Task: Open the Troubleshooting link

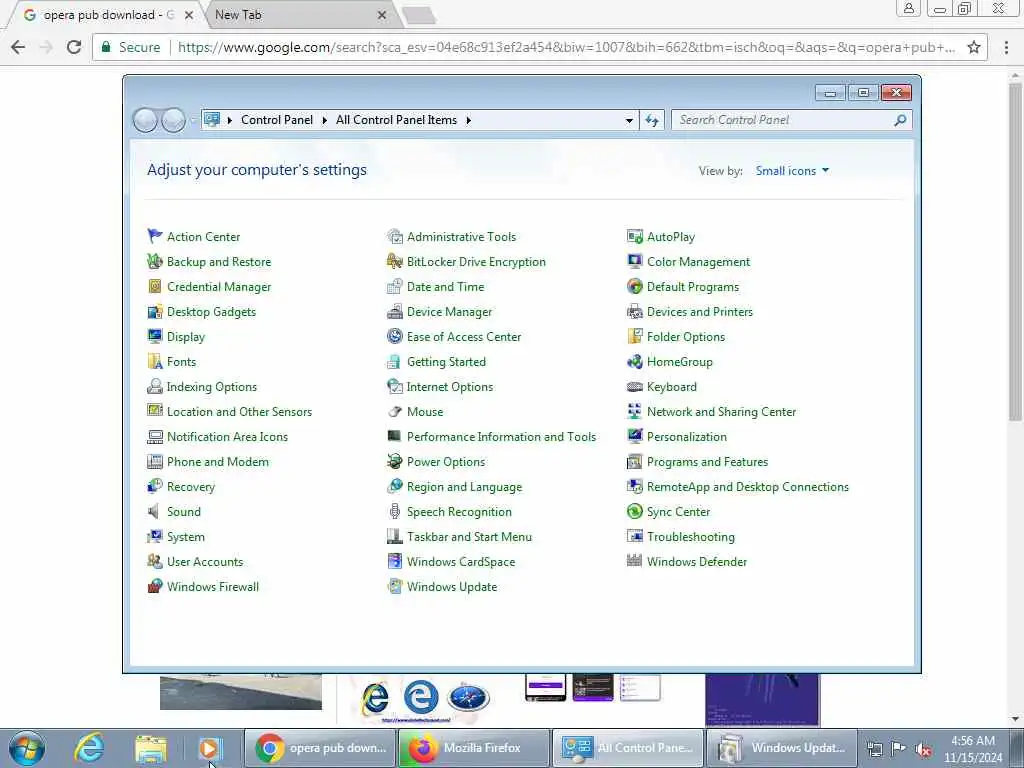Action: (x=690, y=537)
